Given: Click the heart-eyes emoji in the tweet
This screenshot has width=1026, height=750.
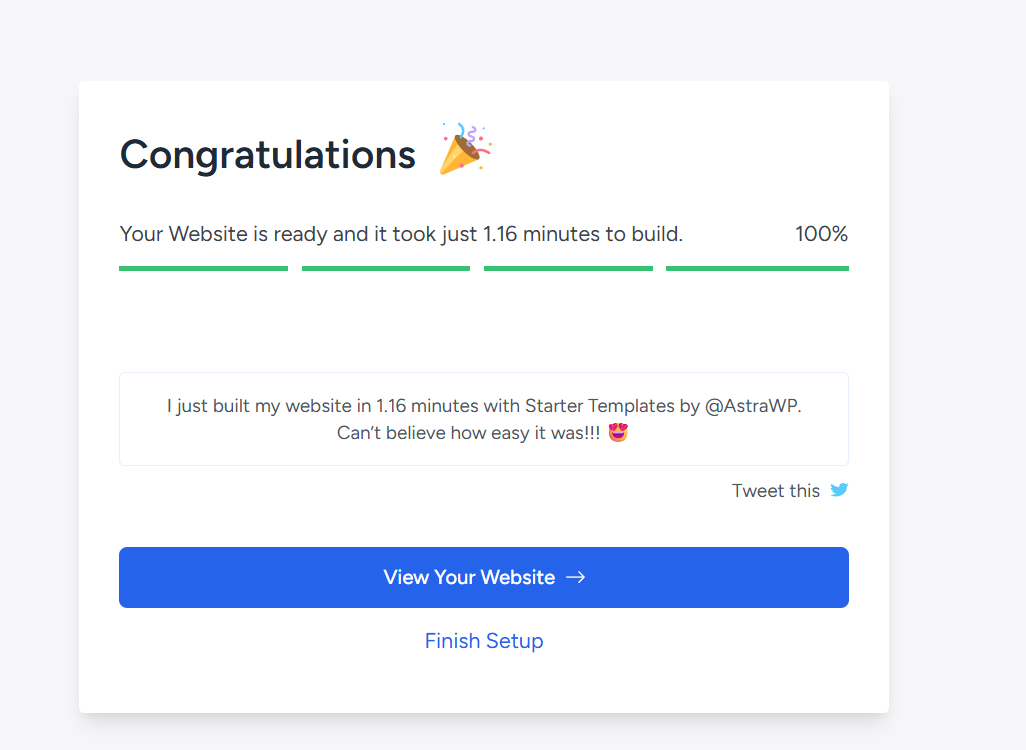Looking at the screenshot, I should tap(618, 433).
